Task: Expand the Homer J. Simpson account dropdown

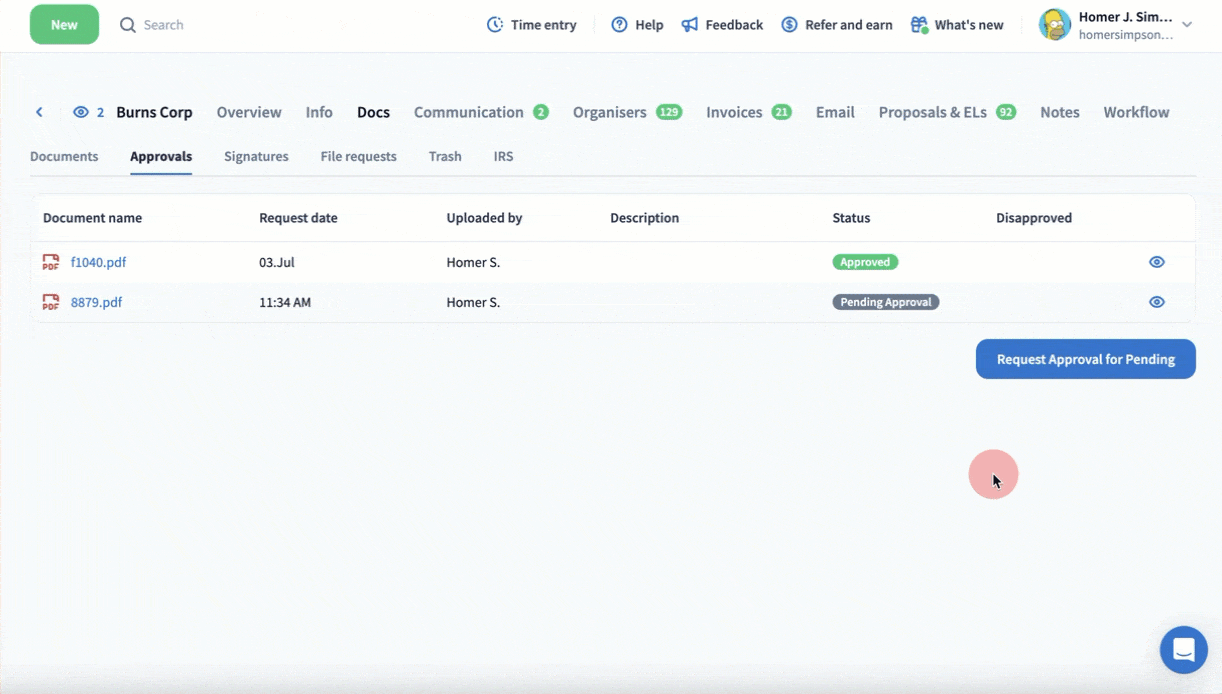Action: (1187, 25)
